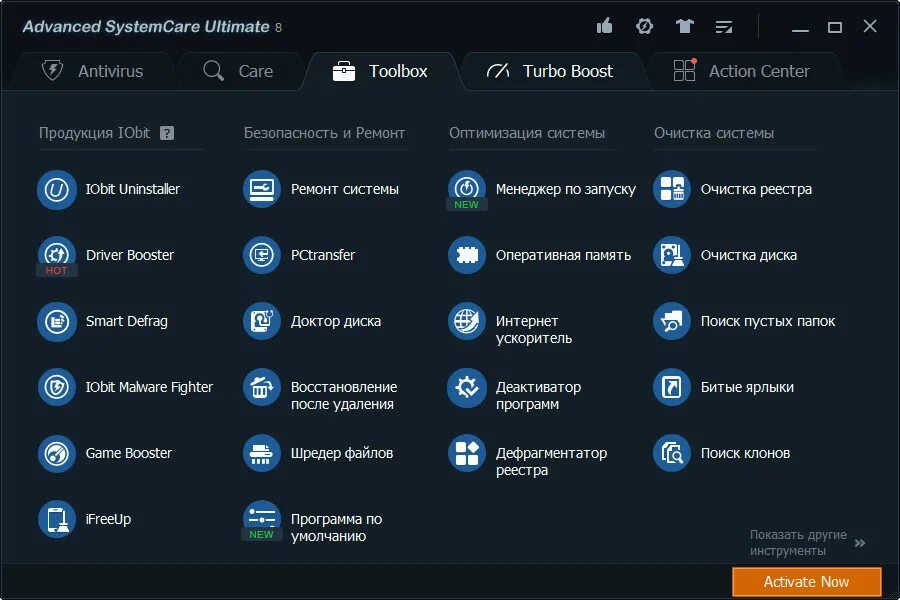
Task: Open the Очистка реестра icon
Action: coord(672,189)
